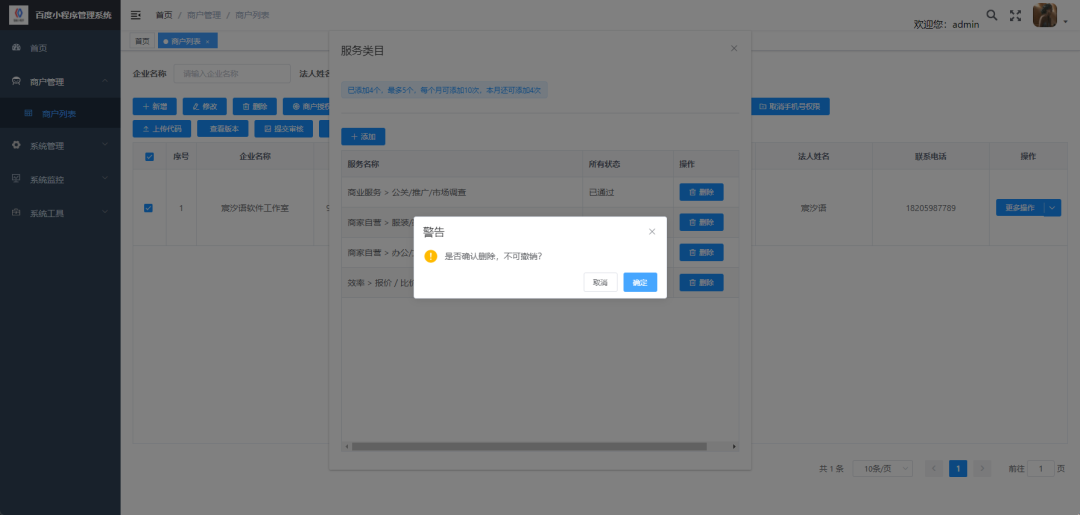Viewport: 1080px width, 515px height.
Task: Click the 商户授权 toolbar button
Action: pyautogui.click(x=306, y=106)
